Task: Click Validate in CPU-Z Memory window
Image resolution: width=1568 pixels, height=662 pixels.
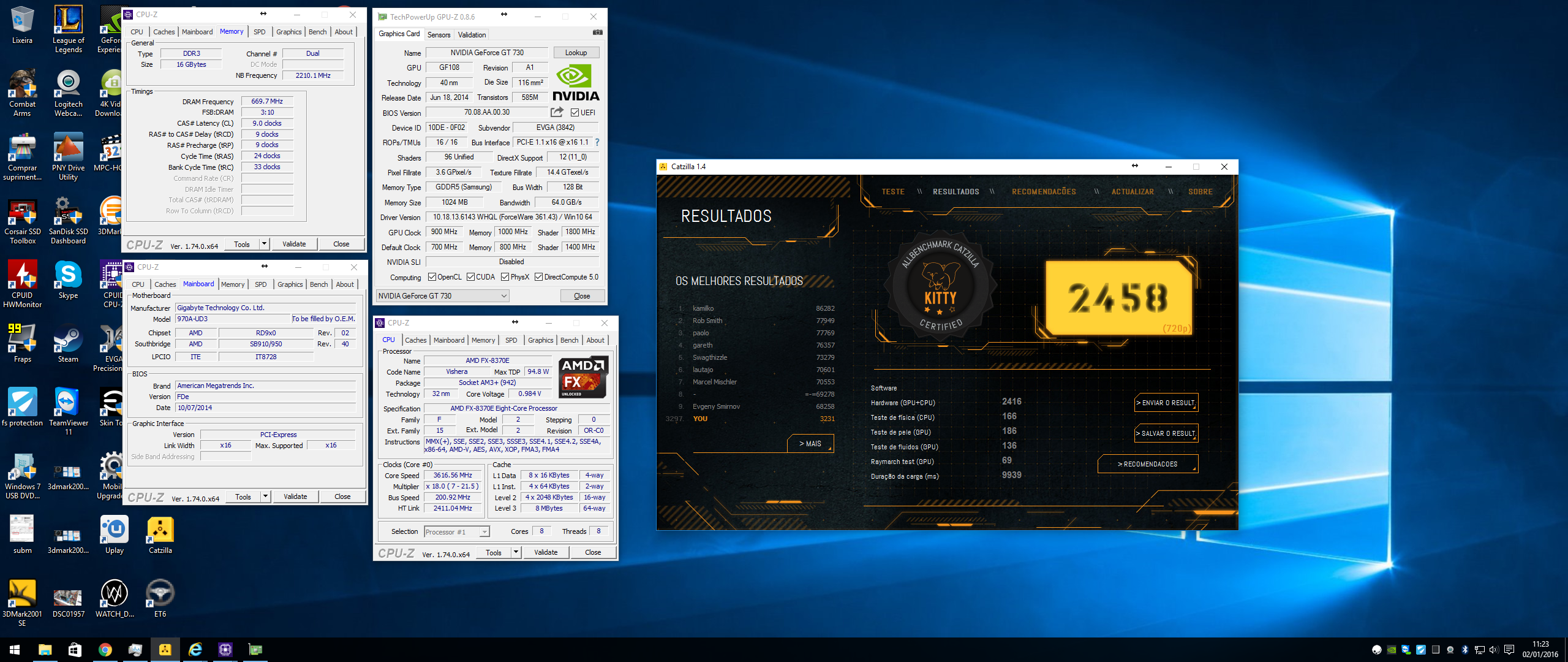Action: point(294,244)
